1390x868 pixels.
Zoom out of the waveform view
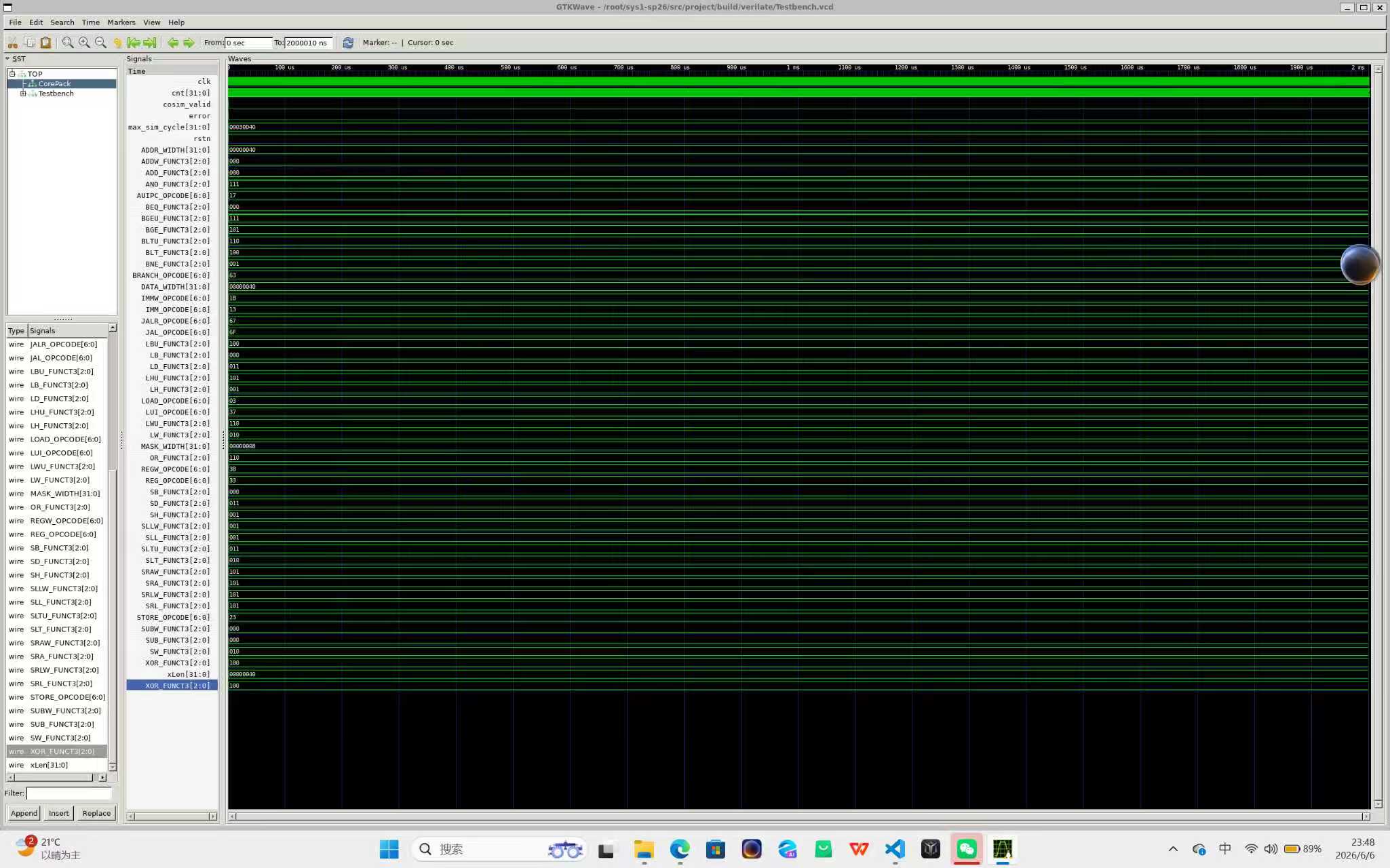pyautogui.click(x=100, y=43)
